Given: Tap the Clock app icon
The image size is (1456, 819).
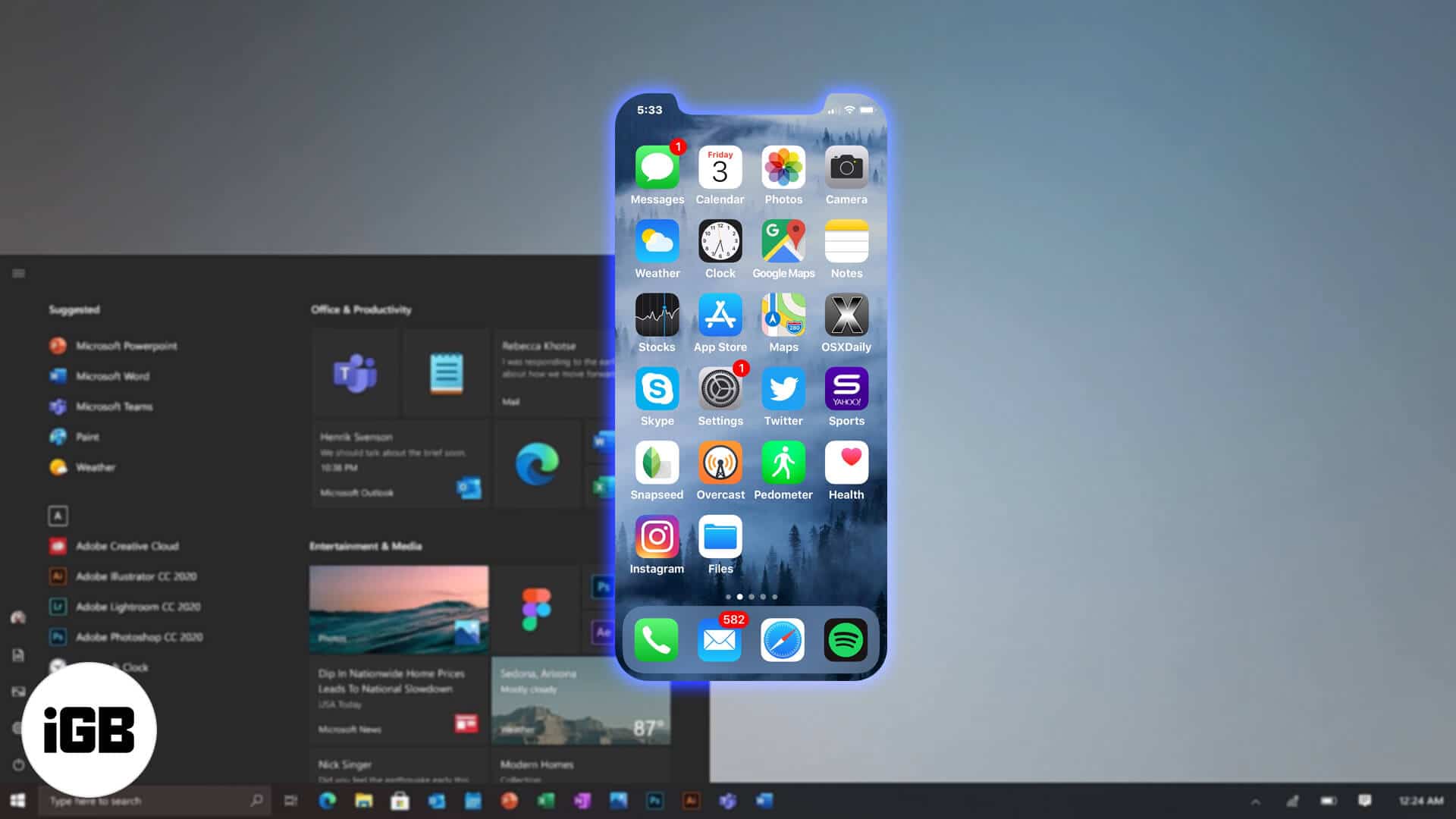Looking at the screenshot, I should (720, 241).
